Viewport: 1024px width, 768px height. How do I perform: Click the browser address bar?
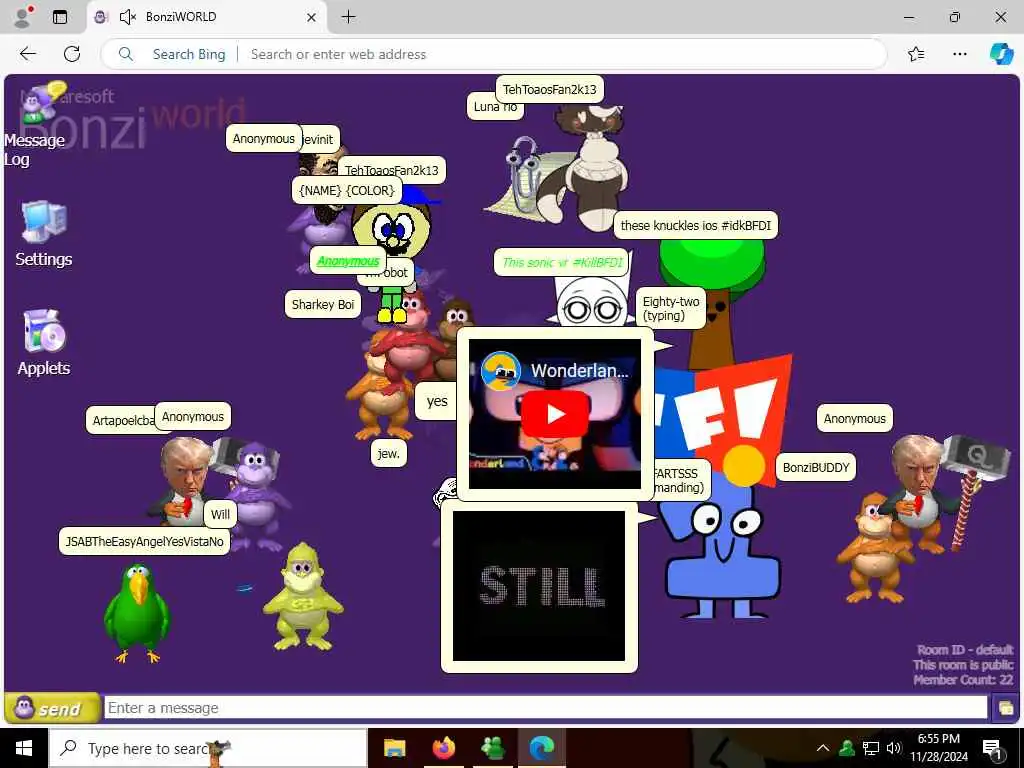click(494, 54)
